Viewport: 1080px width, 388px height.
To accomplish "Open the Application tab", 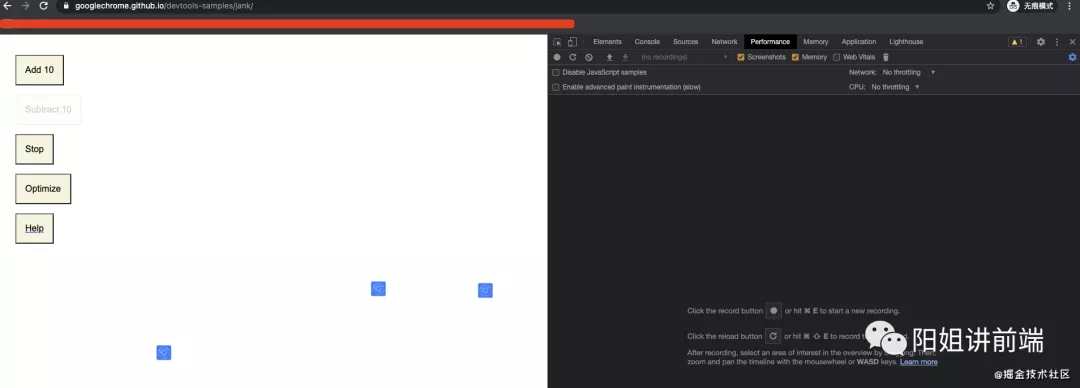I will coord(859,42).
